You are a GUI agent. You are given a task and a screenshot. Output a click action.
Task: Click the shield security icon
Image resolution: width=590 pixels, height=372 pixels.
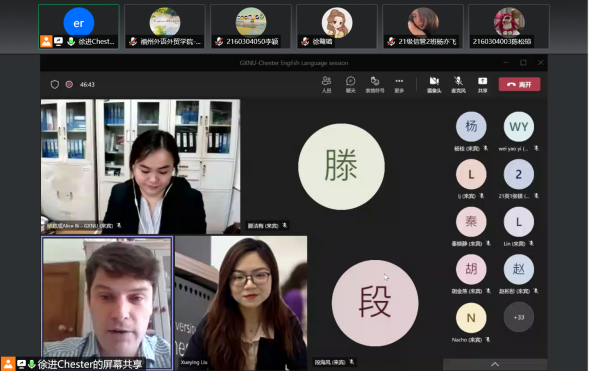(x=55, y=84)
